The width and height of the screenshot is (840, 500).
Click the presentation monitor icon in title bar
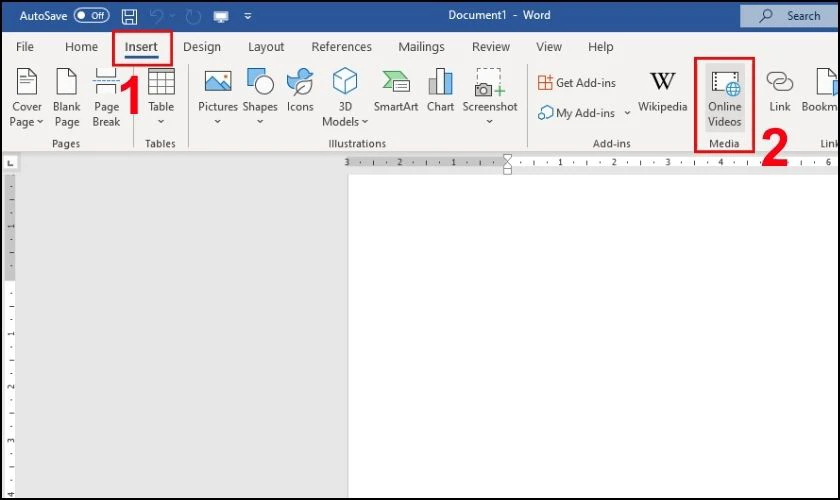(x=221, y=17)
